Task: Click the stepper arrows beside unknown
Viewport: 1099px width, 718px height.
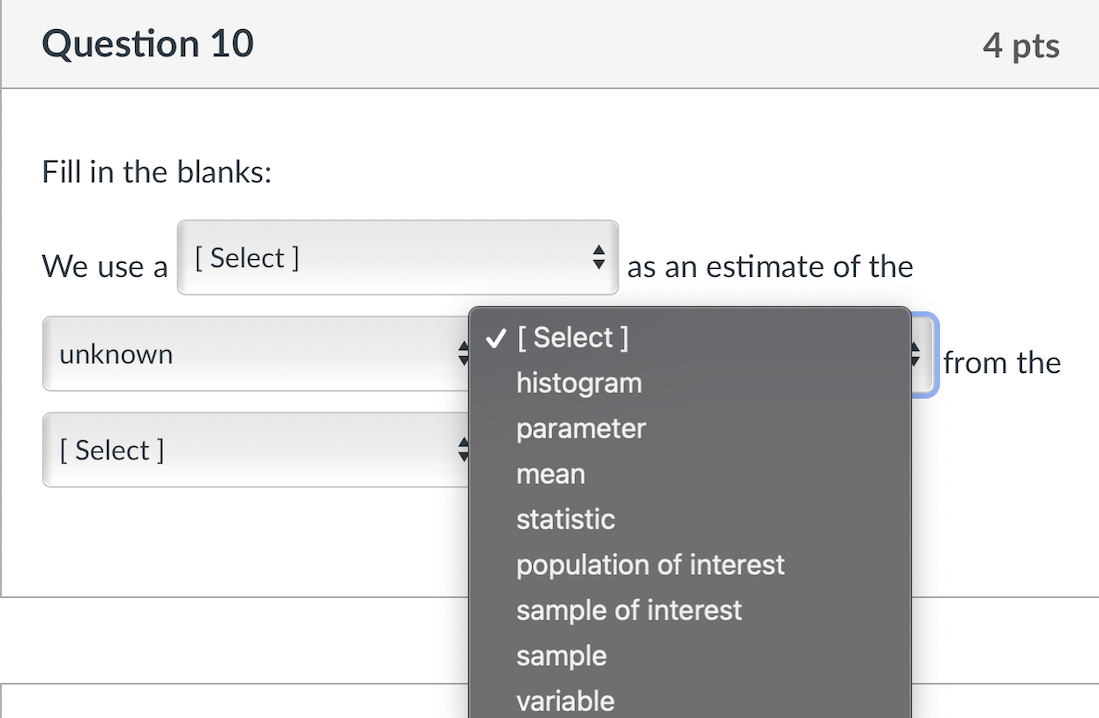Action: 461,353
